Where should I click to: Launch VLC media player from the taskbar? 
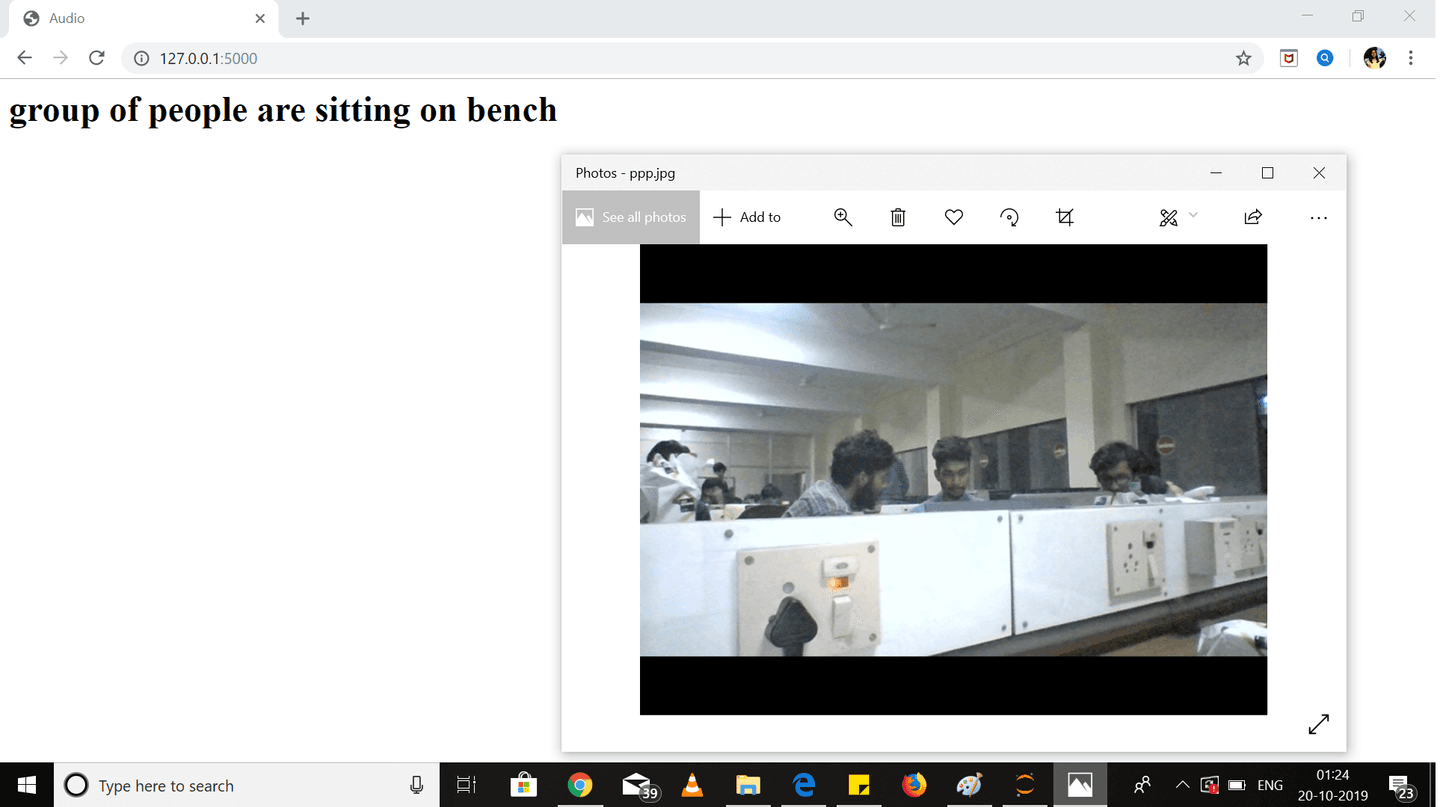point(691,785)
